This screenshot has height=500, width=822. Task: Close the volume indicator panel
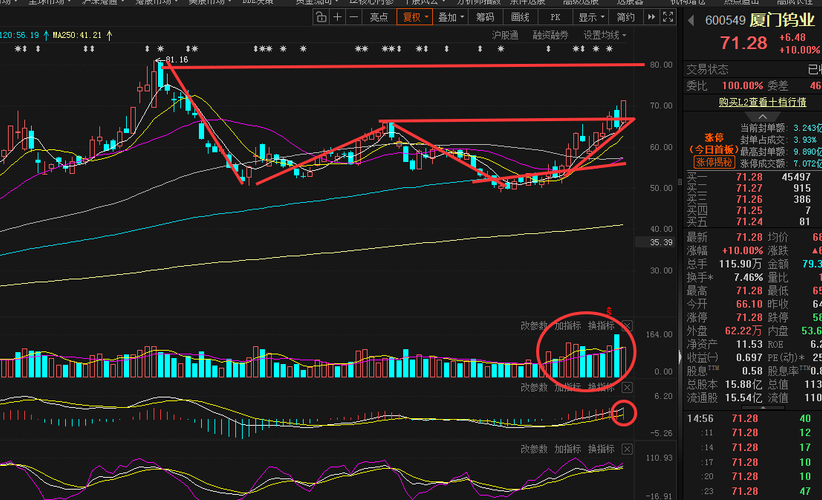click(x=627, y=325)
